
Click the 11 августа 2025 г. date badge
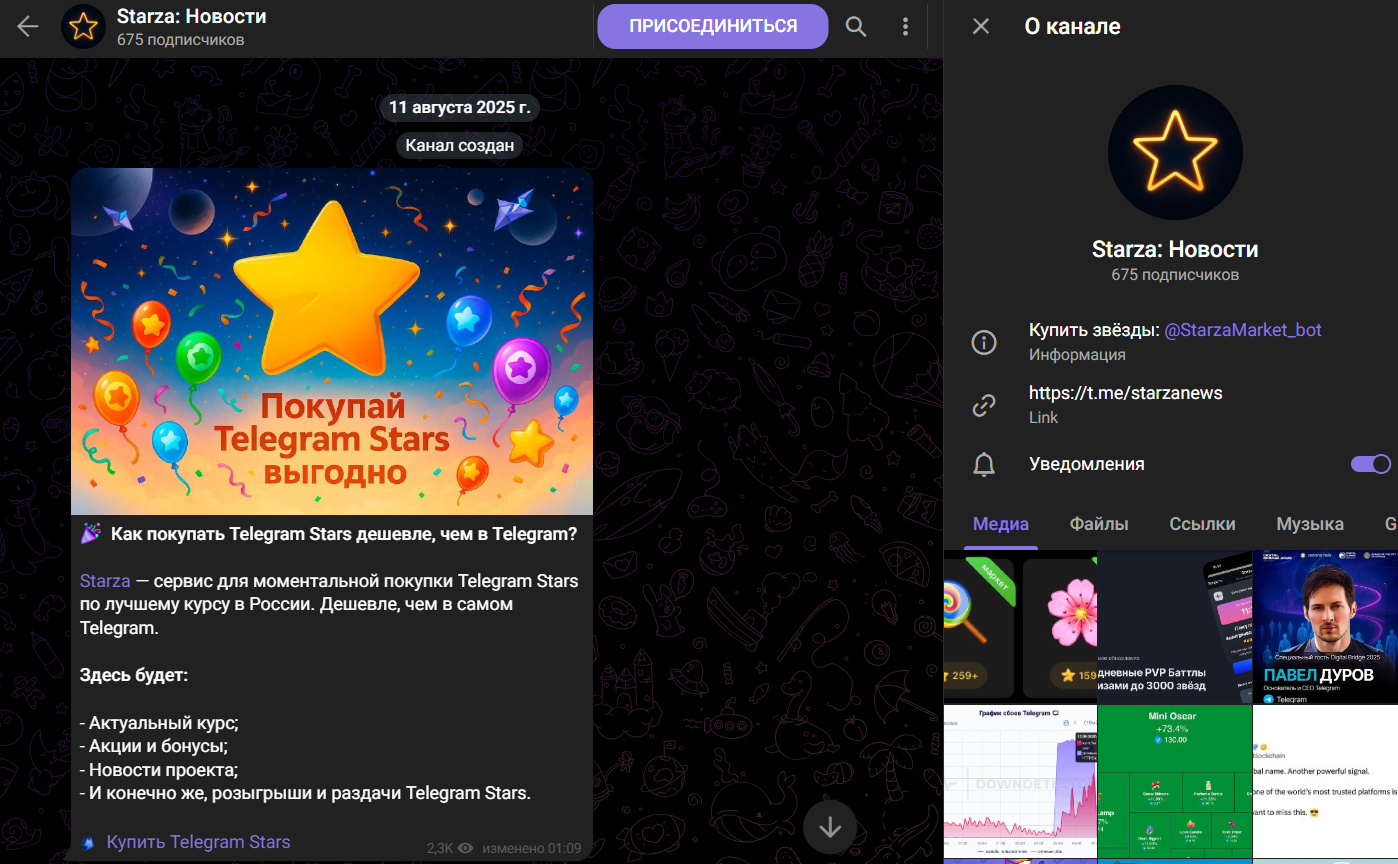point(460,107)
